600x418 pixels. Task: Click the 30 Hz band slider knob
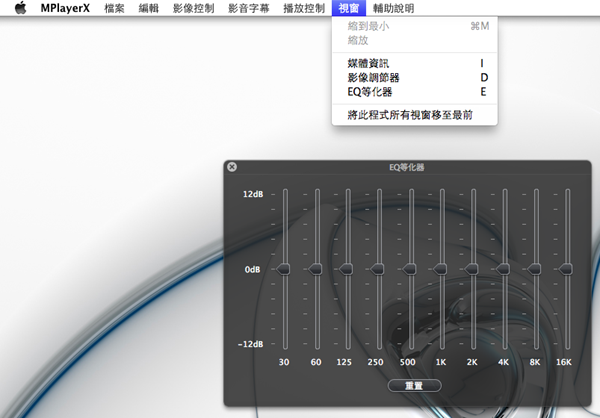(284, 269)
